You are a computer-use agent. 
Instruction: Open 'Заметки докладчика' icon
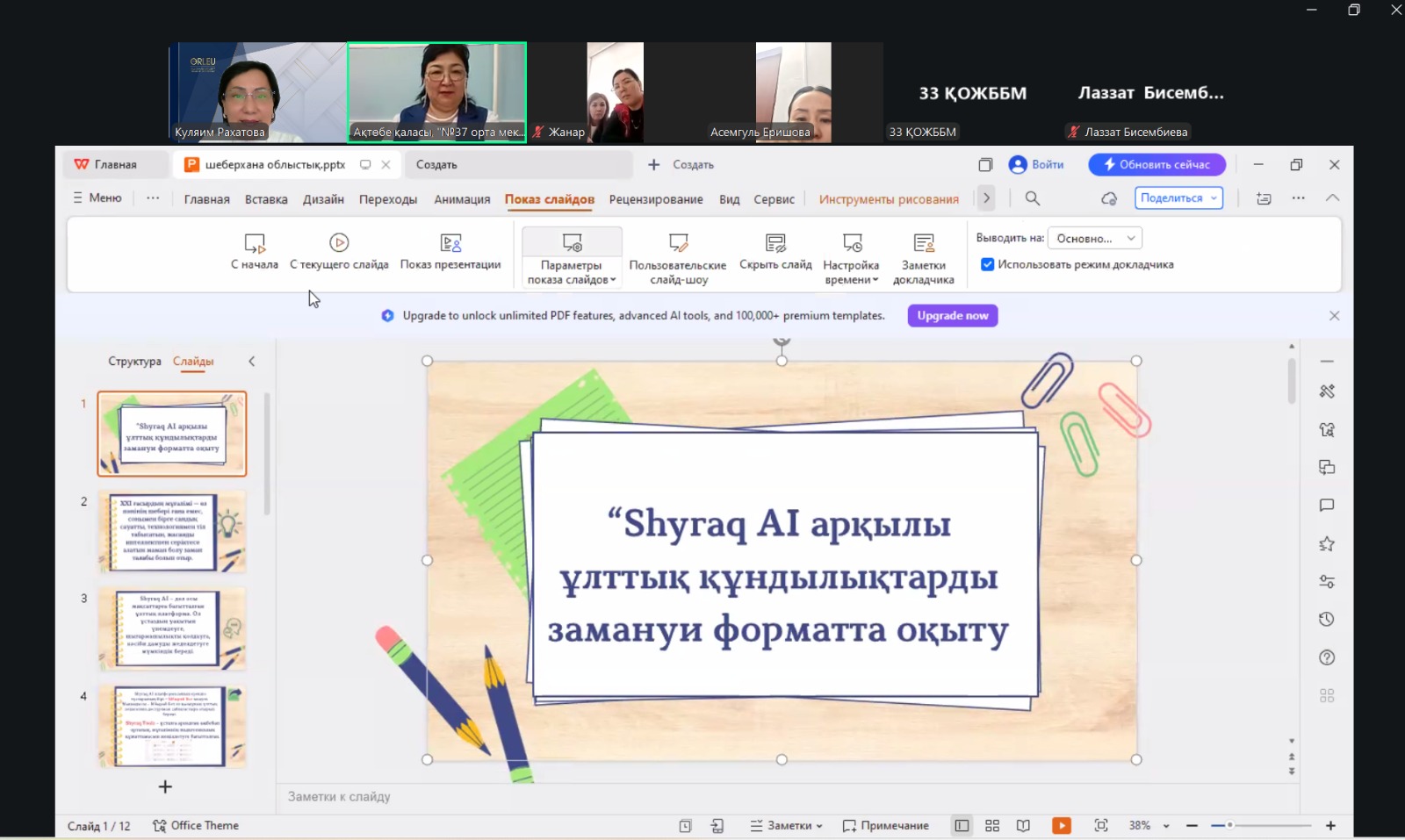point(923,243)
